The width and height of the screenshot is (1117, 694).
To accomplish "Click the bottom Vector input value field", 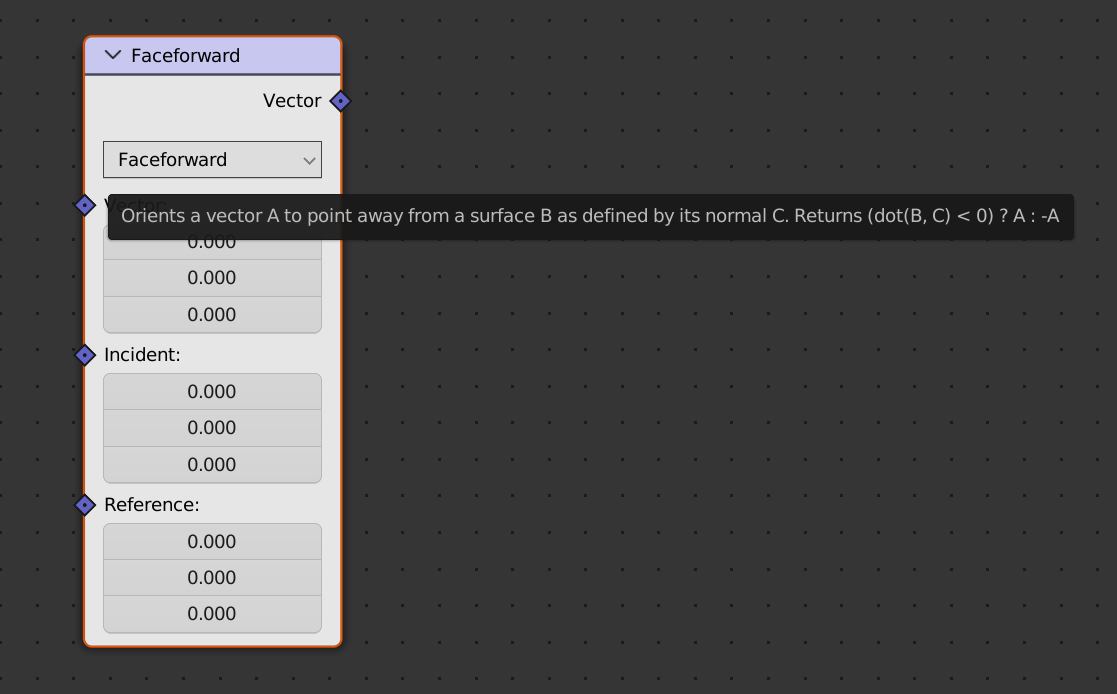I will tap(212, 315).
